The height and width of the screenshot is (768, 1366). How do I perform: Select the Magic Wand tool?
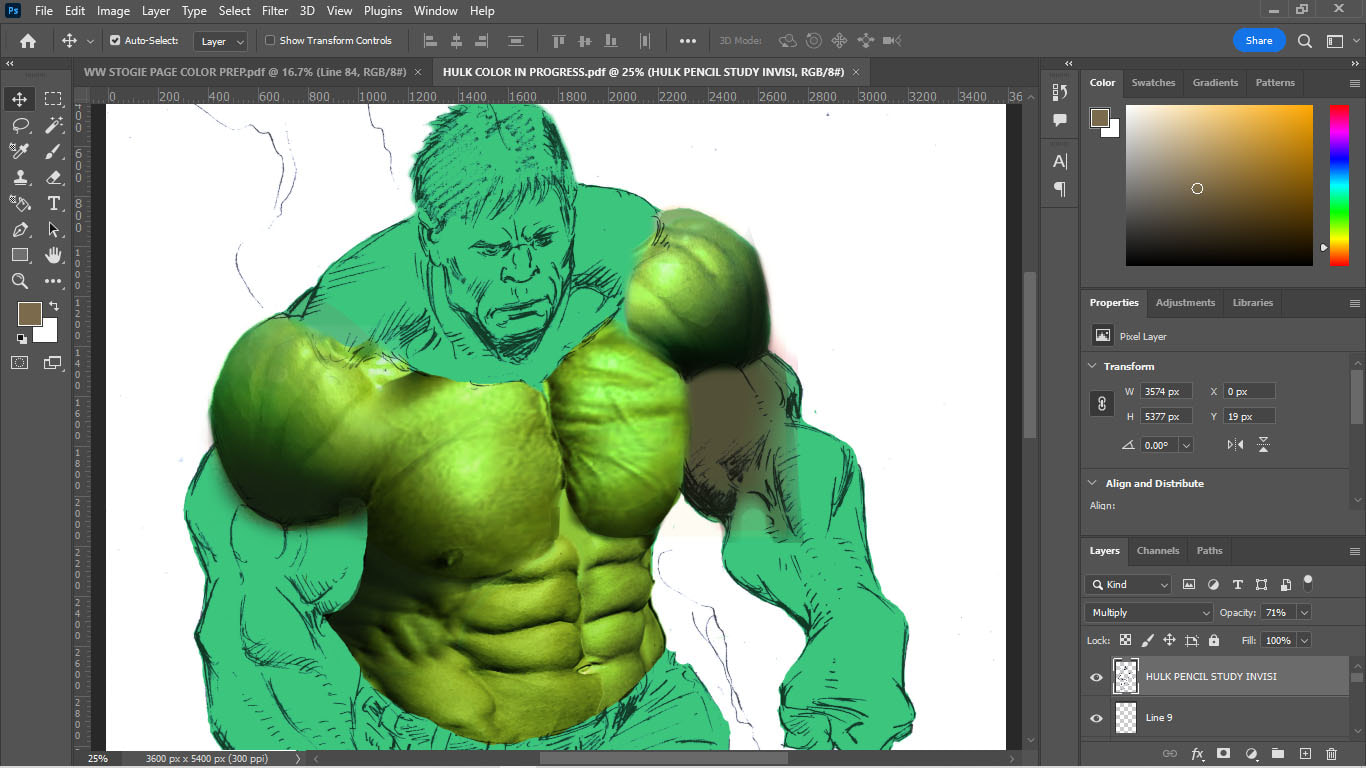pyautogui.click(x=54, y=125)
